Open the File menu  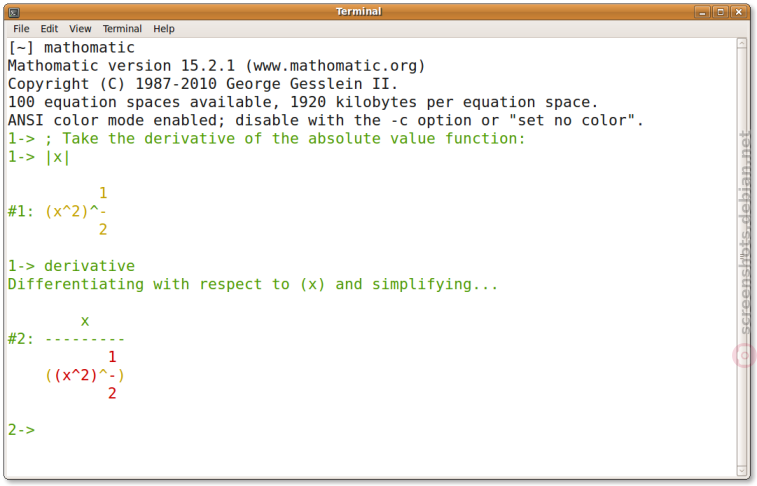coord(21,29)
